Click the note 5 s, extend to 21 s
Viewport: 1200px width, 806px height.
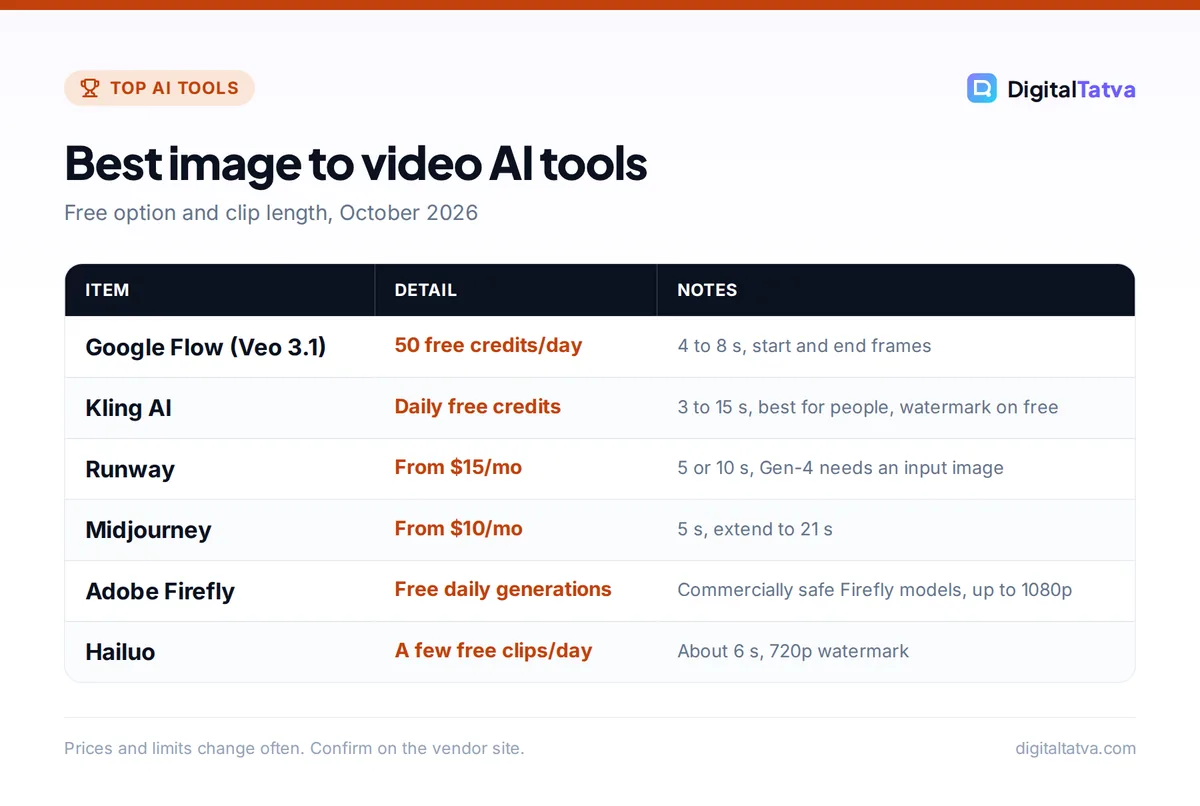pyautogui.click(x=755, y=529)
